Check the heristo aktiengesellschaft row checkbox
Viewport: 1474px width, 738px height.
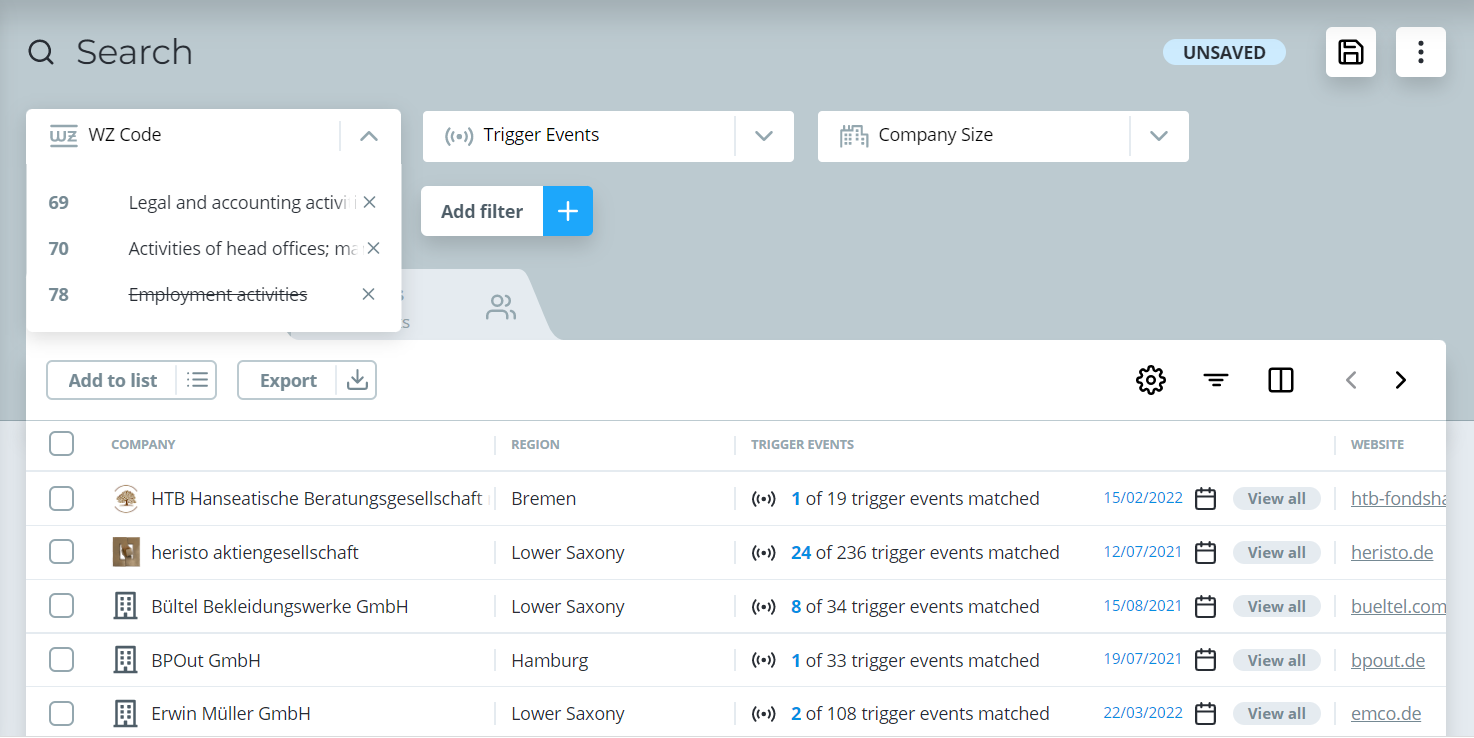(62, 552)
